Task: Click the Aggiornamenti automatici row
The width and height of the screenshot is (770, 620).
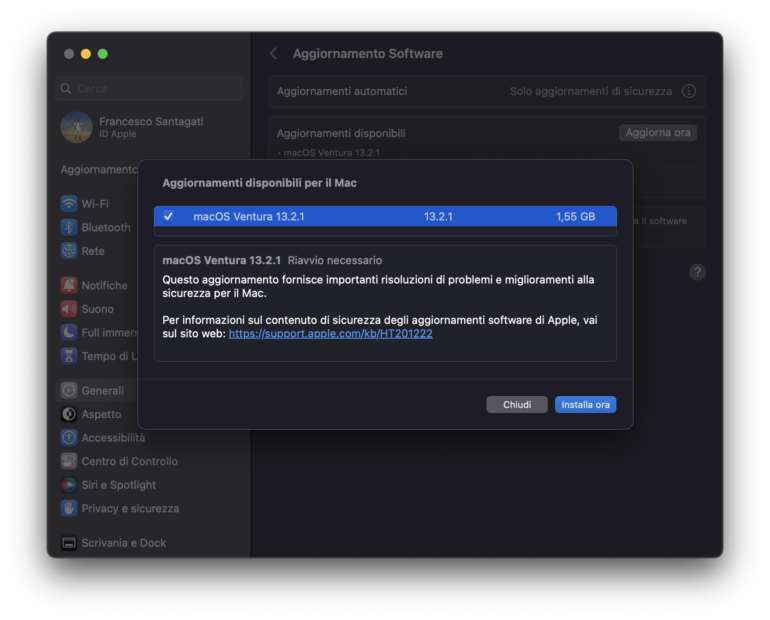Action: pos(487,91)
